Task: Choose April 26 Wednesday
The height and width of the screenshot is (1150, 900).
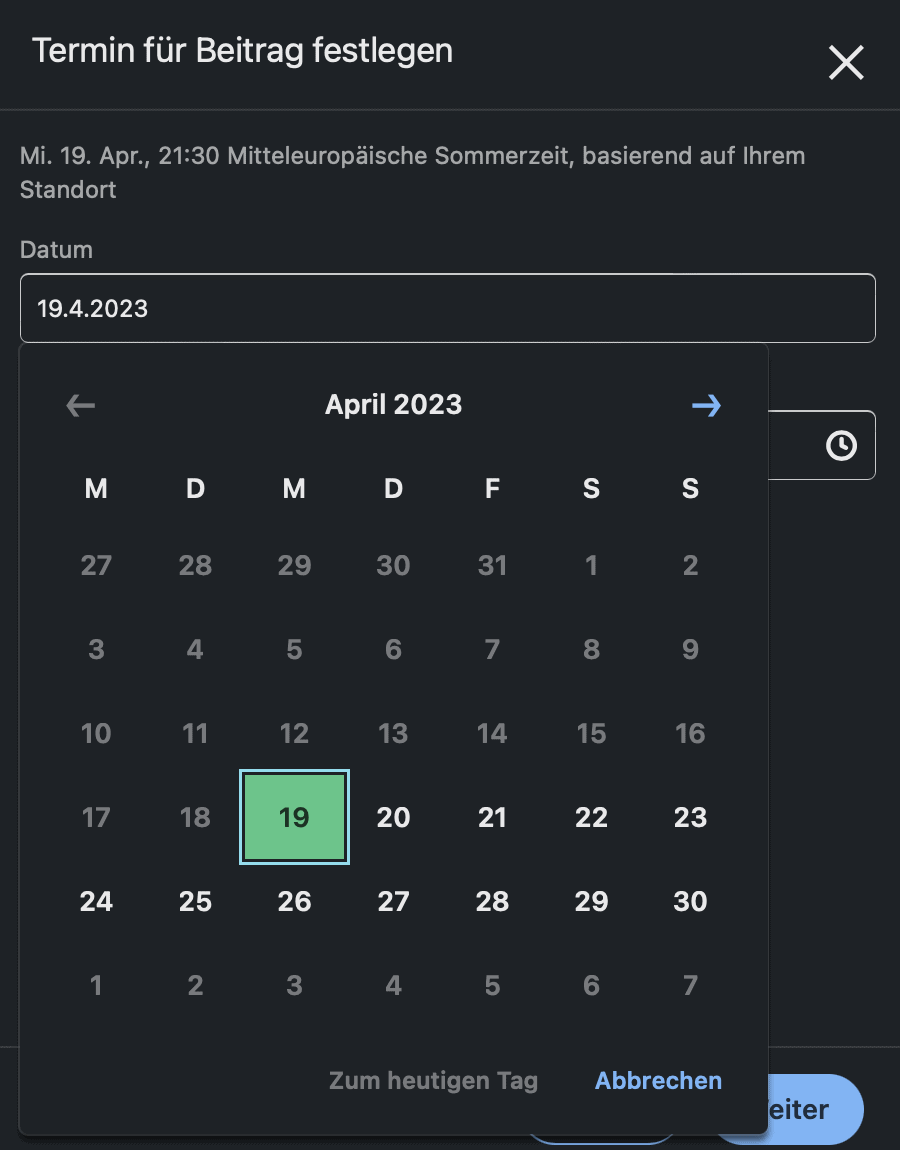Action: (294, 901)
